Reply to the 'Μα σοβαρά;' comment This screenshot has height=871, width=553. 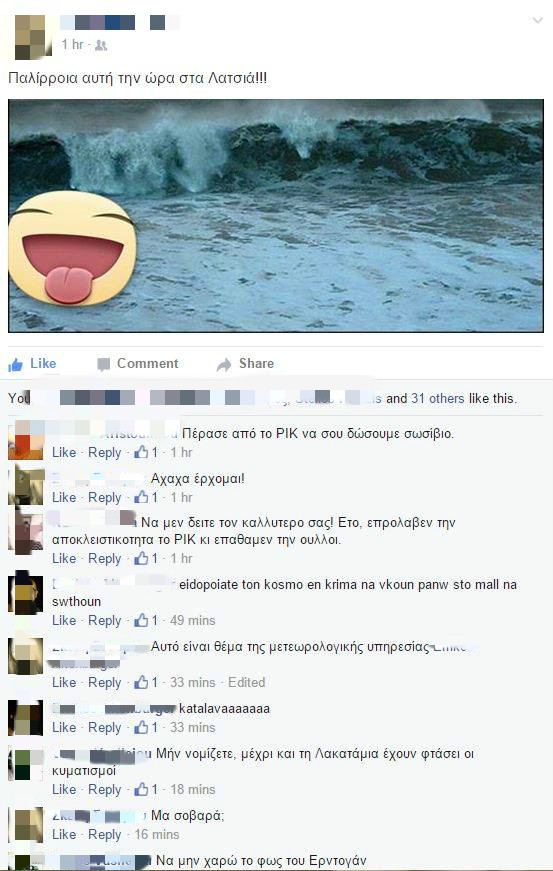(104, 834)
